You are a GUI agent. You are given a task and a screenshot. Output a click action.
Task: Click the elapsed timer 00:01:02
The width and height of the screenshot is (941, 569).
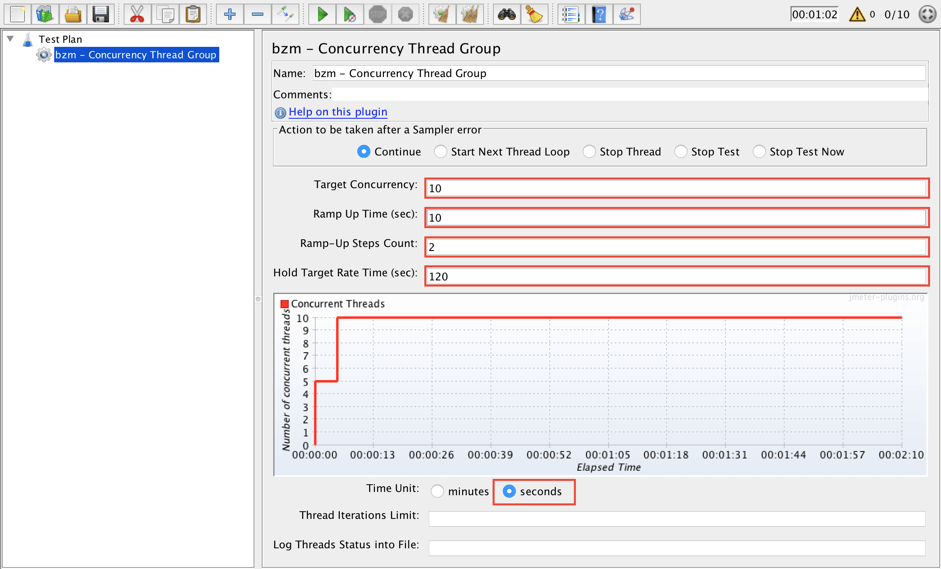[x=814, y=14]
